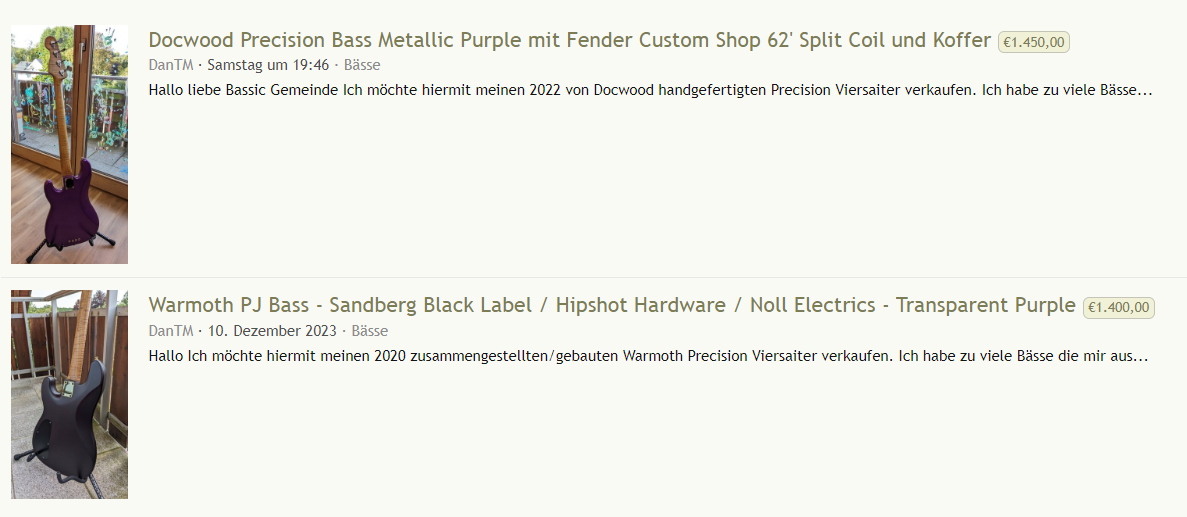Open the Bässe category under Docwood listing
This screenshot has height=517, width=1187.
362,65
